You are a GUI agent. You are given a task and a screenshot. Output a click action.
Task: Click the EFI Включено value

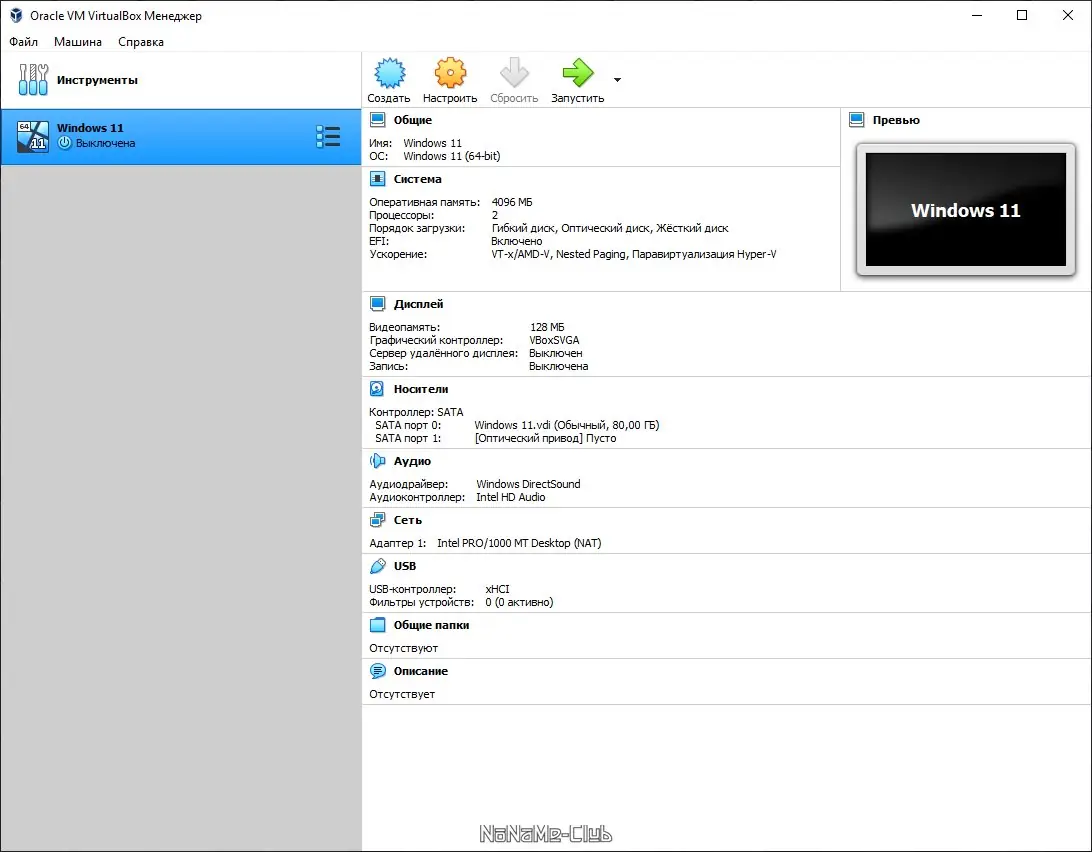[517, 241]
